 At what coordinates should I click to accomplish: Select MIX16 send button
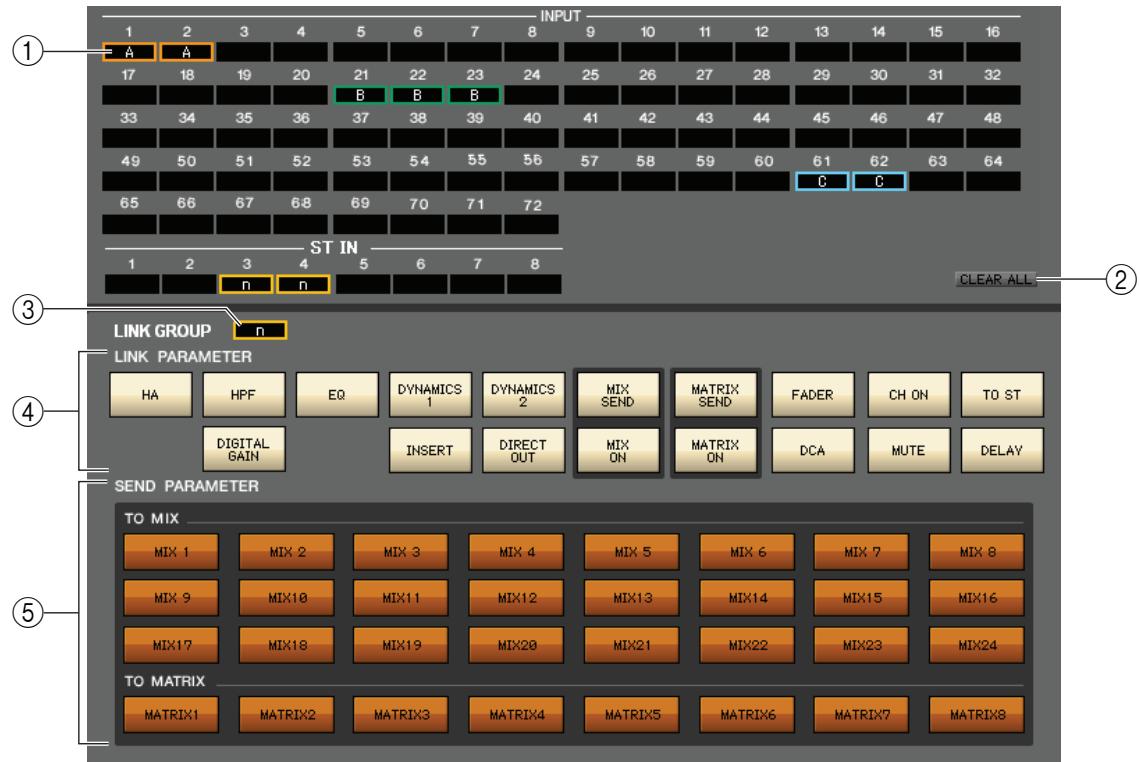click(x=977, y=598)
